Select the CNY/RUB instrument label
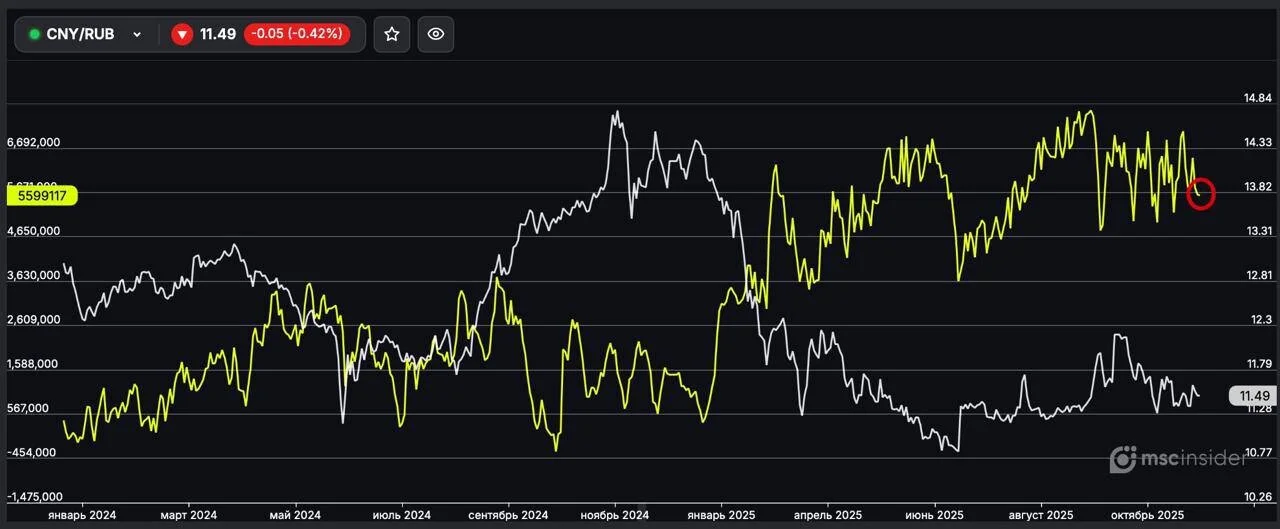The width and height of the screenshot is (1280, 529). click(x=80, y=34)
